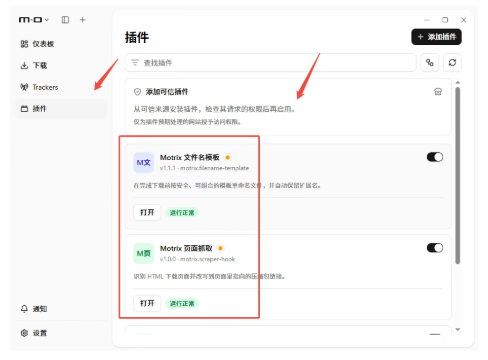Click the M页 plugin icon

[x=144, y=254]
